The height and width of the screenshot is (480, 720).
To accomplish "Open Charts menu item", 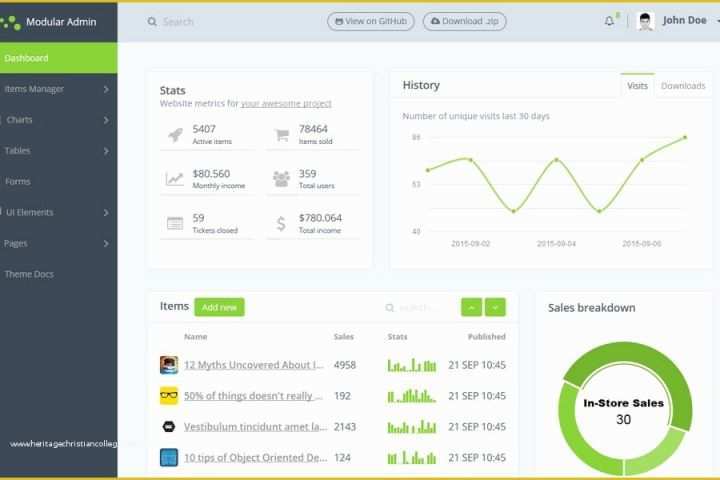I will tap(58, 120).
